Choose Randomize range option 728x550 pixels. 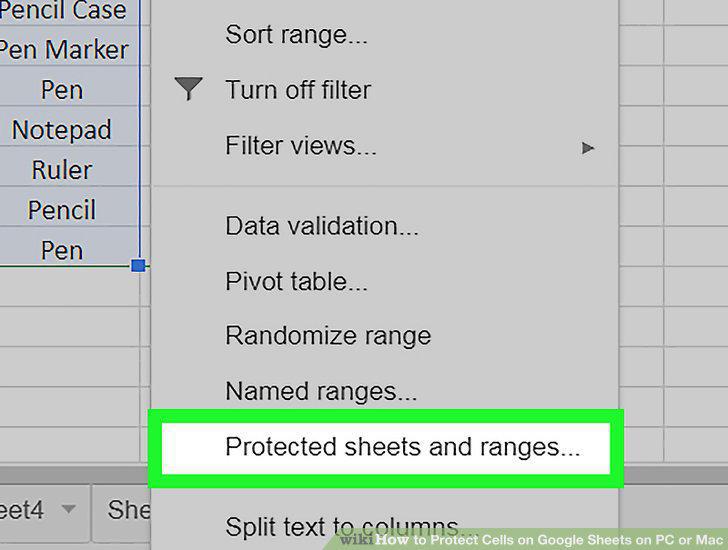coord(328,336)
